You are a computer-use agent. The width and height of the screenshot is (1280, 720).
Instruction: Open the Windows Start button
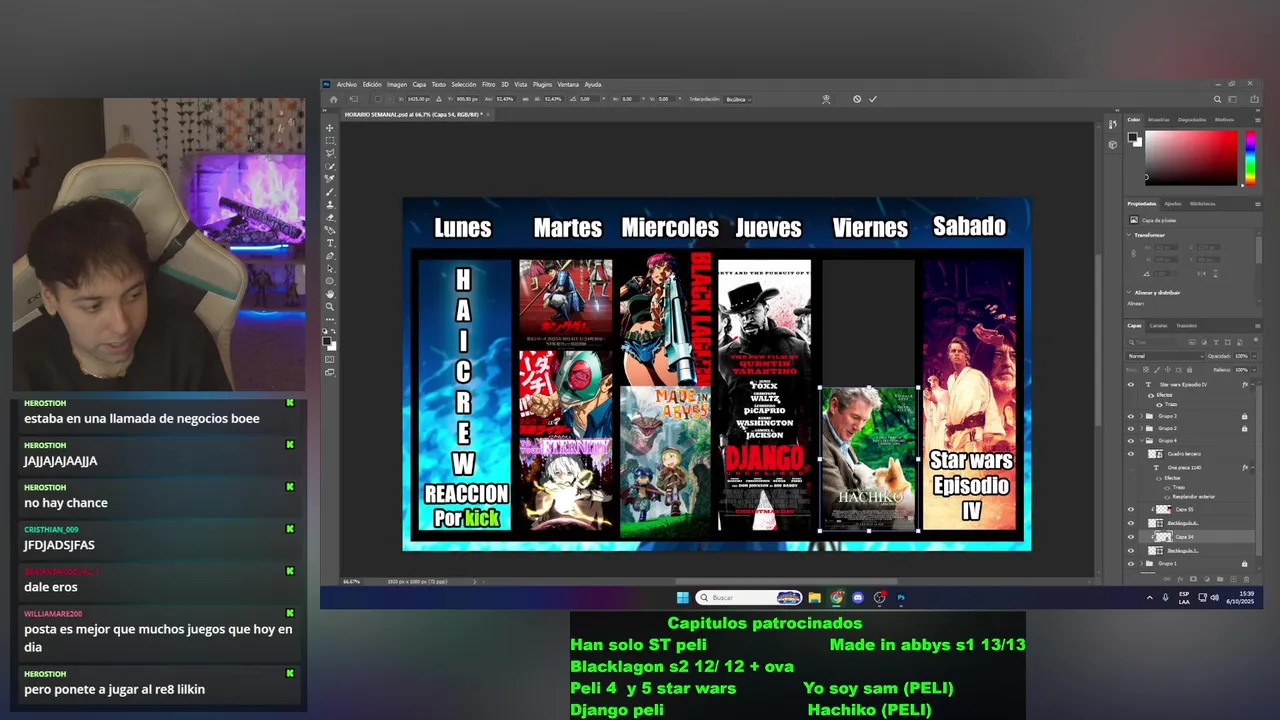coord(682,597)
